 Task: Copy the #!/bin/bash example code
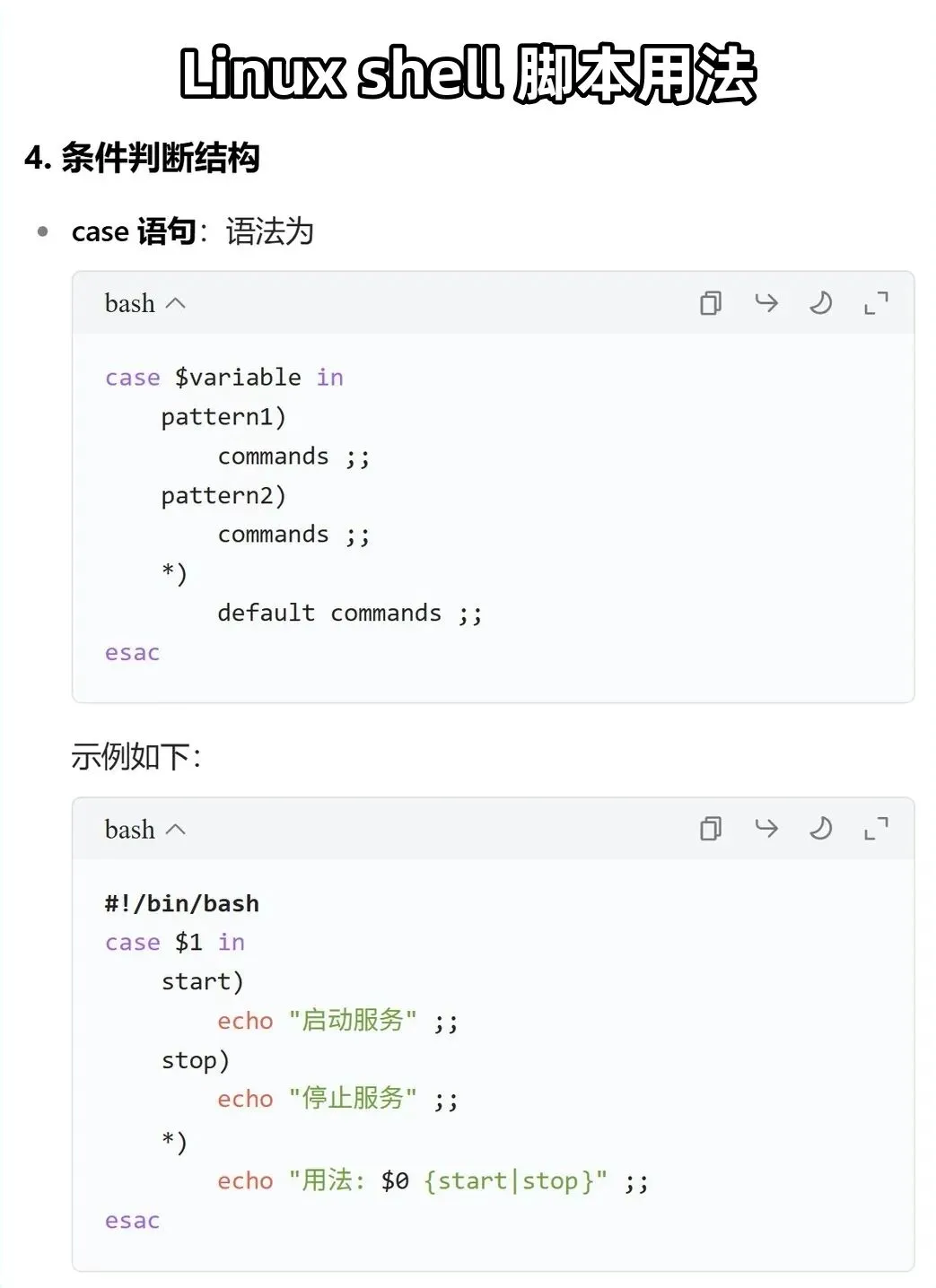pos(710,829)
